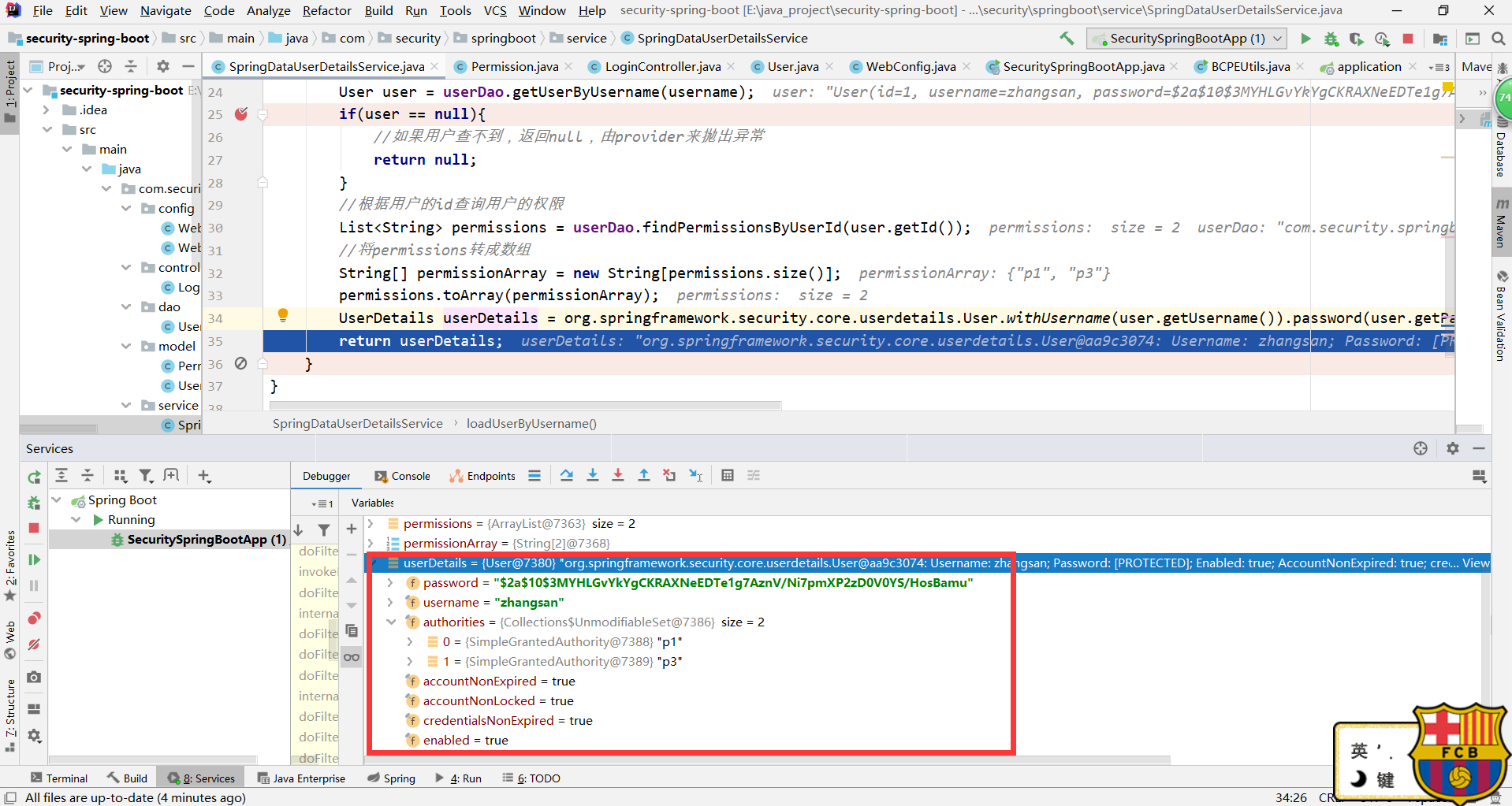
Task: Toggle Mute Breakpoints in Services sidebar
Action: [x=34, y=644]
